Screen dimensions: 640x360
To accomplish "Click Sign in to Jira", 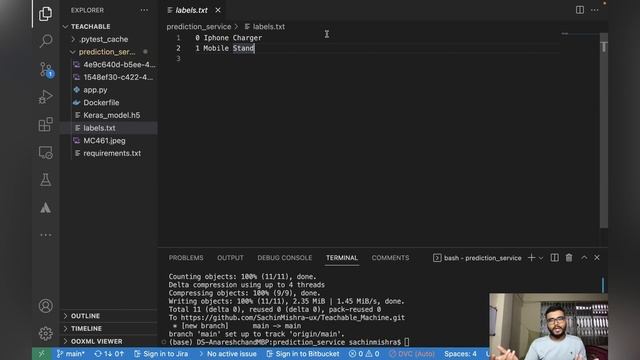I will tap(161, 354).
